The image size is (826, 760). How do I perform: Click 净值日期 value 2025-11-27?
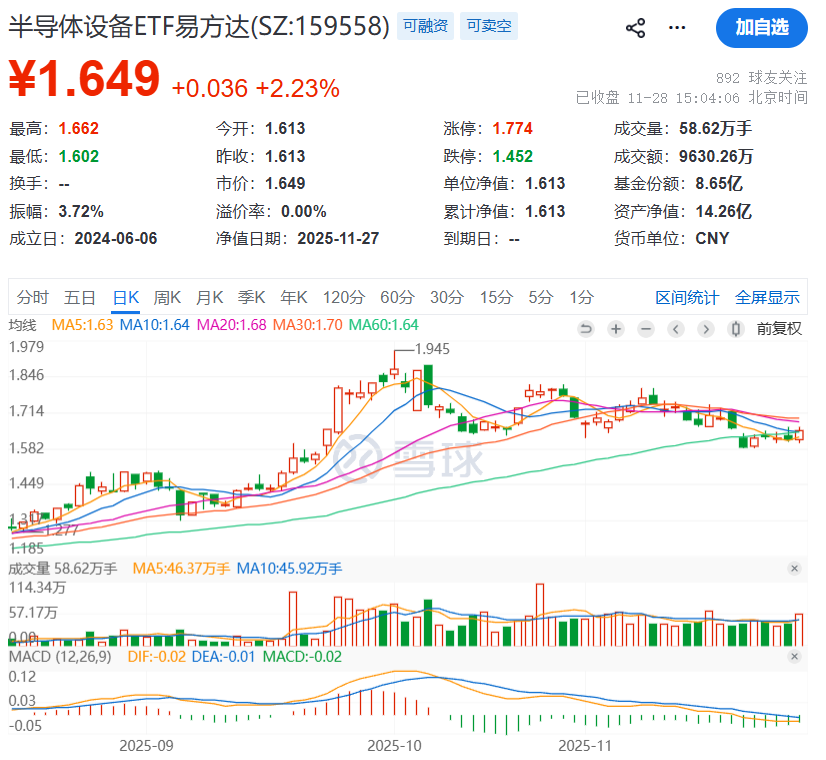pos(338,239)
